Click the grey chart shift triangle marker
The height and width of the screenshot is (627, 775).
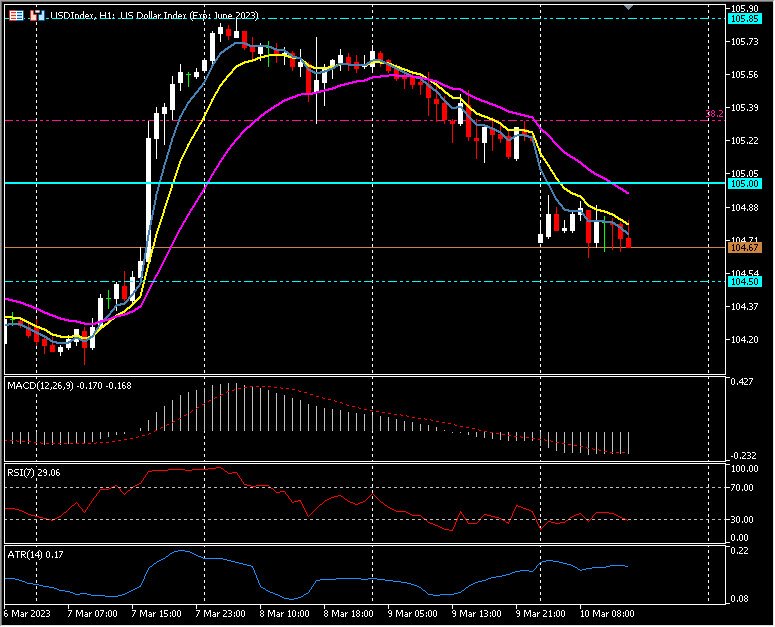(x=628, y=7)
